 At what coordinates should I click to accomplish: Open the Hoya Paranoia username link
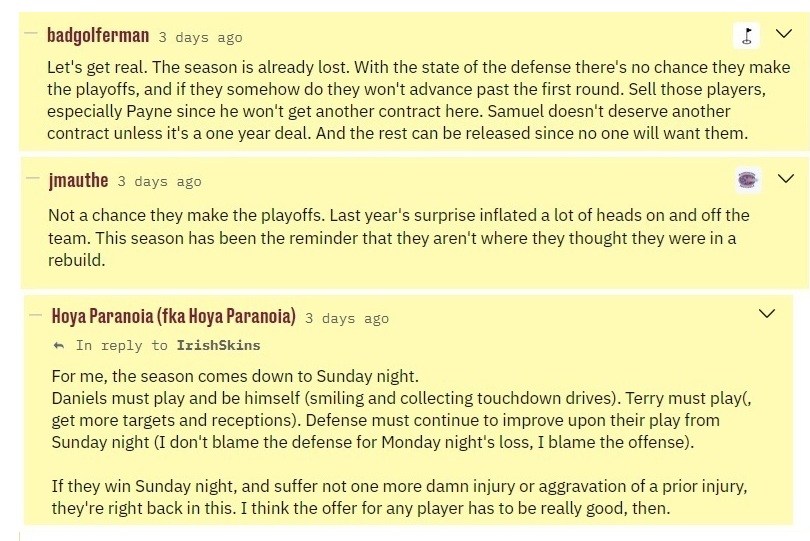coord(173,318)
